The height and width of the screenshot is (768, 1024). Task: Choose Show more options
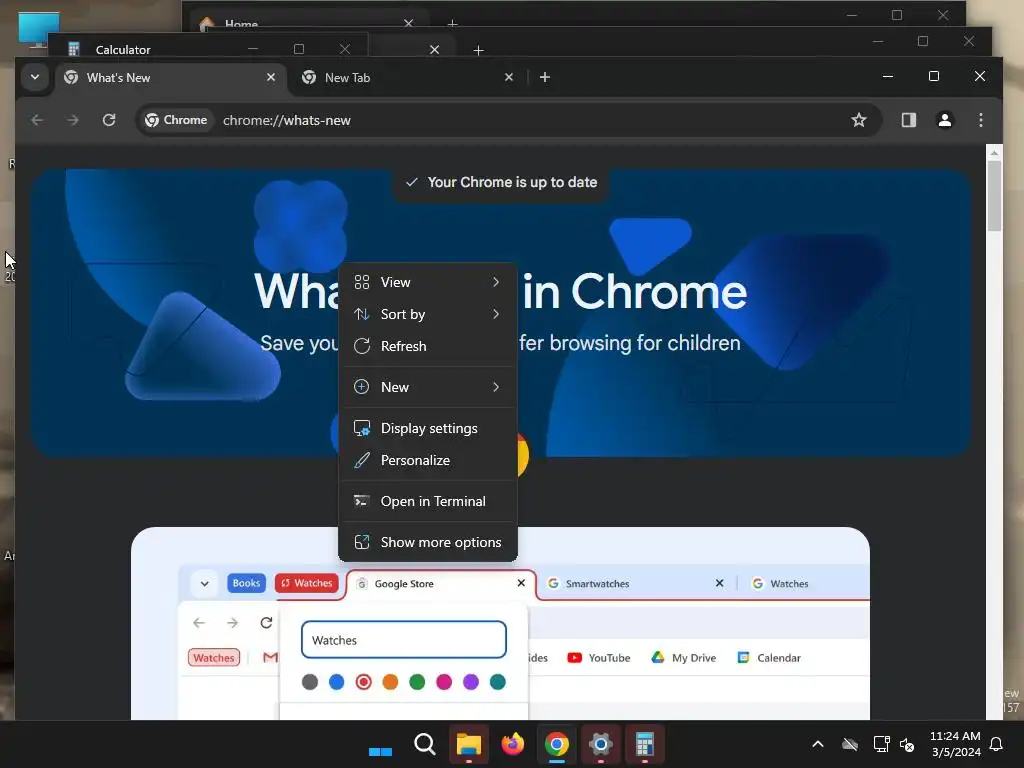click(x=428, y=542)
